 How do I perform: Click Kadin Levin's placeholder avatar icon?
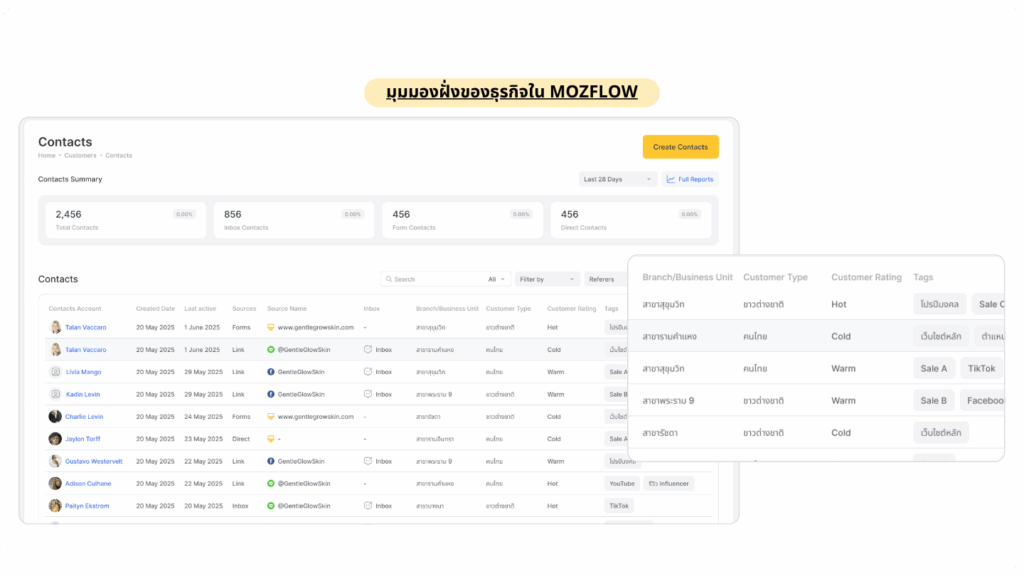[56, 394]
